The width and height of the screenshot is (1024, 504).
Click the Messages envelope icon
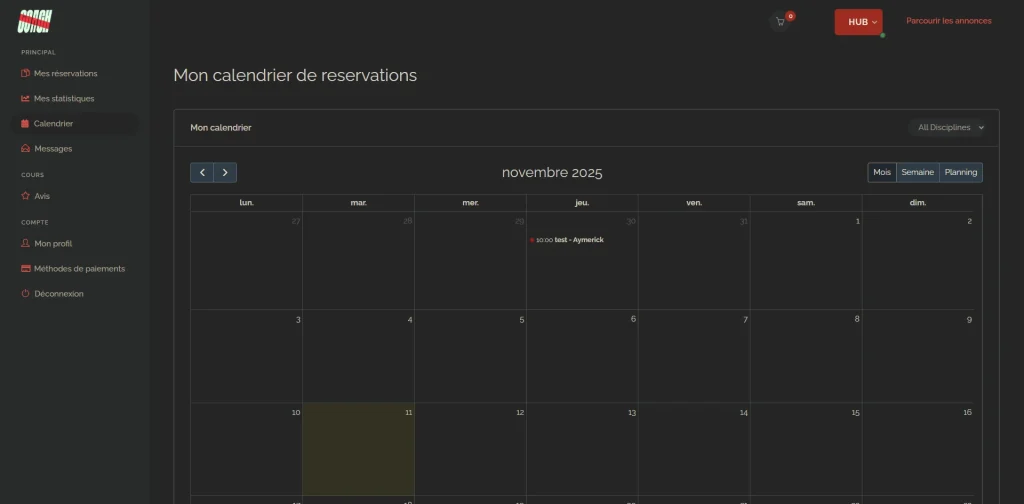pos(25,148)
